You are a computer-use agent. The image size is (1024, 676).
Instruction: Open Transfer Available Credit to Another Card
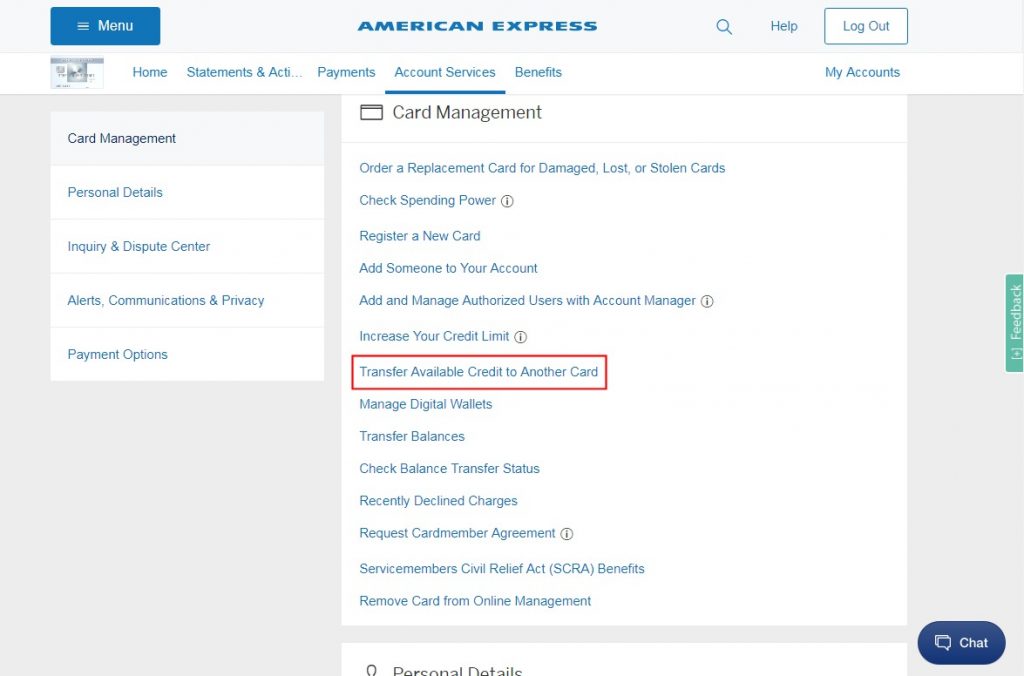478,372
